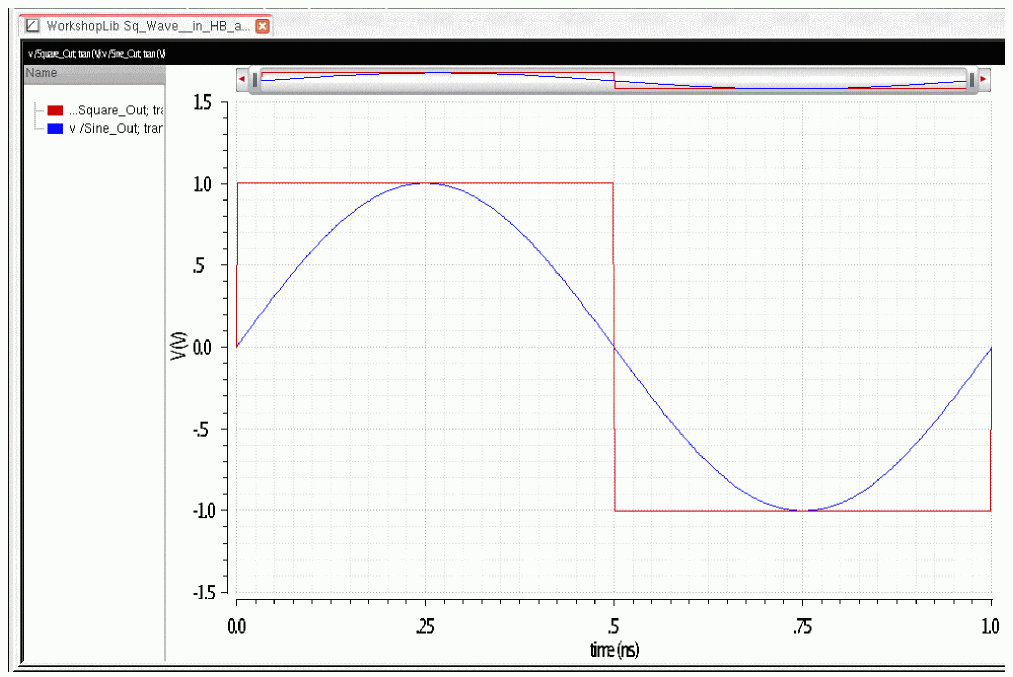The image size is (1013, 677).
Task: Click the 1.5 tick label on the voltage axis
Action: click(202, 102)
